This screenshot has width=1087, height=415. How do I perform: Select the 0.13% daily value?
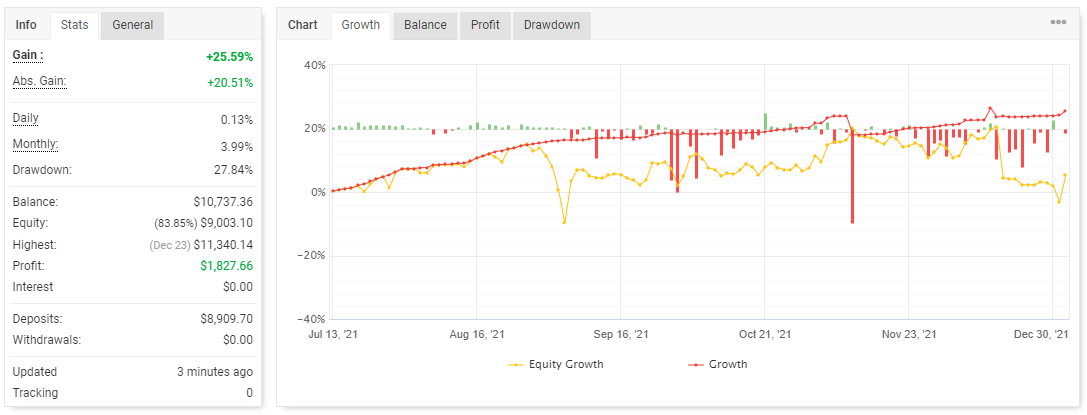click(236, 120)
